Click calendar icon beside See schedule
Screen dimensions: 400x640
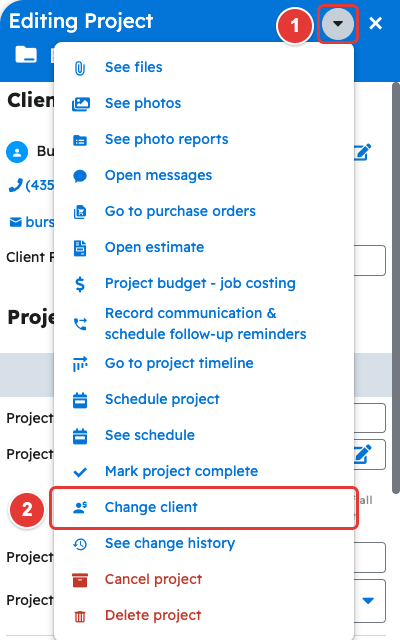(80, 436)
